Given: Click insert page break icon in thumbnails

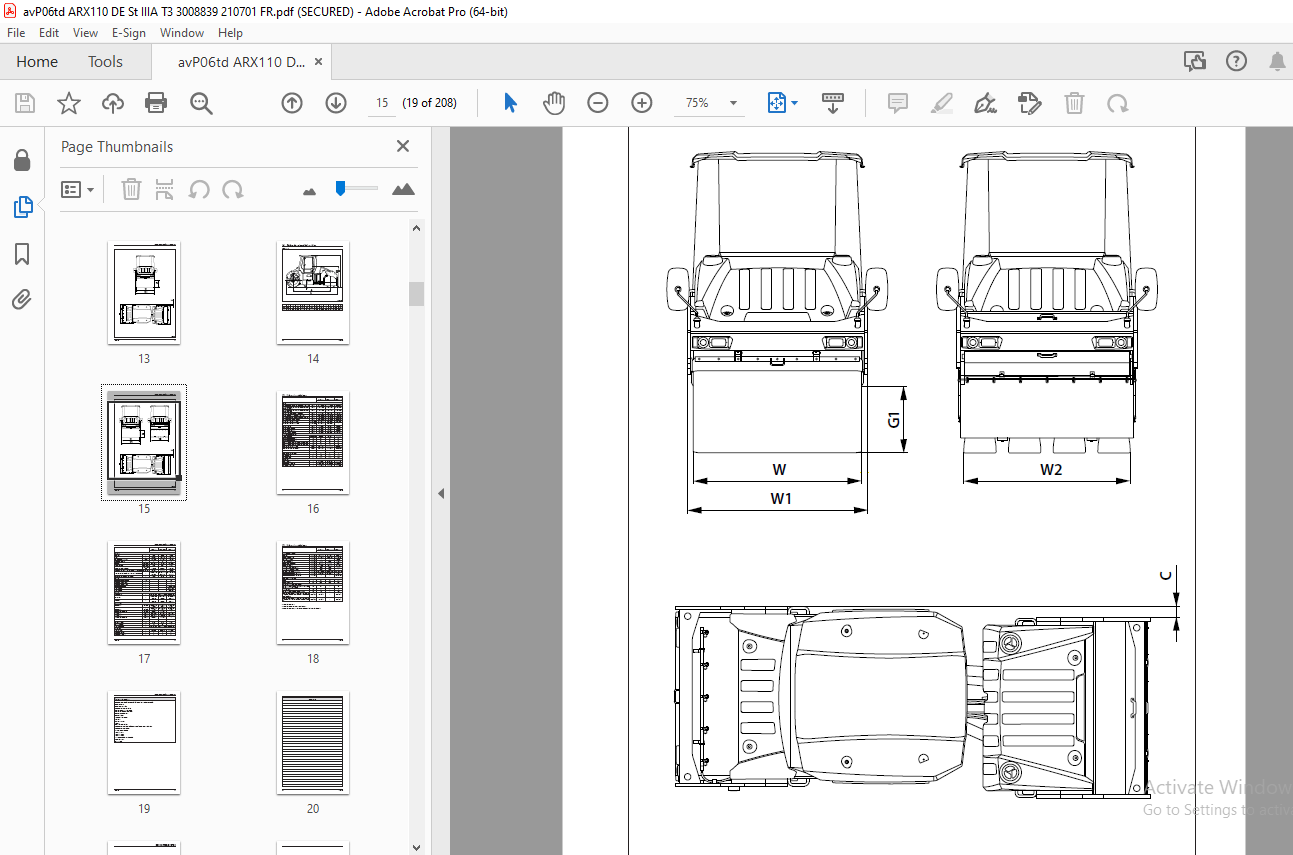Looking at the screenshot, I should pyautogui.click(x=166, y=189).
